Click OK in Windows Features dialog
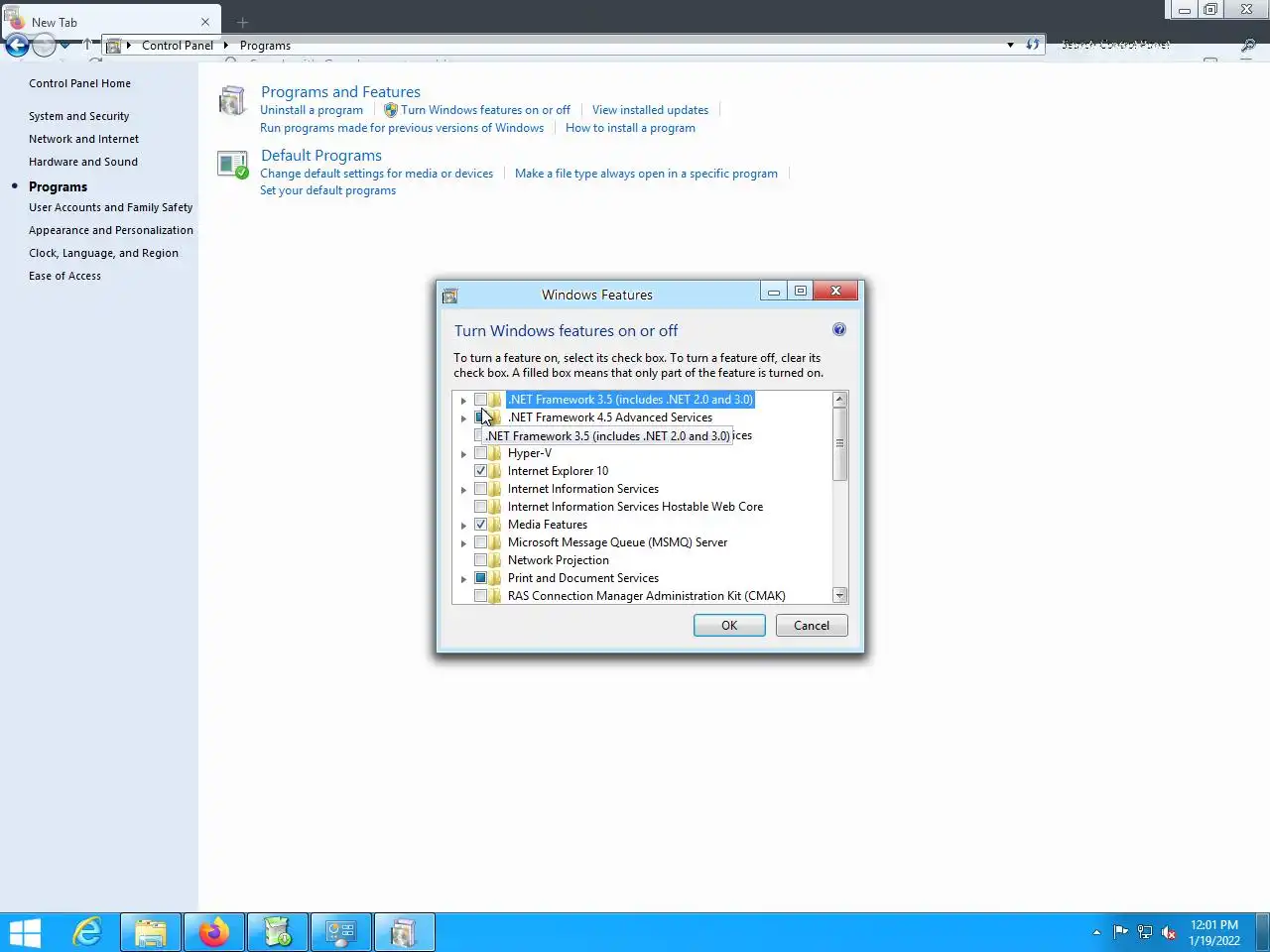 [729, 626]
